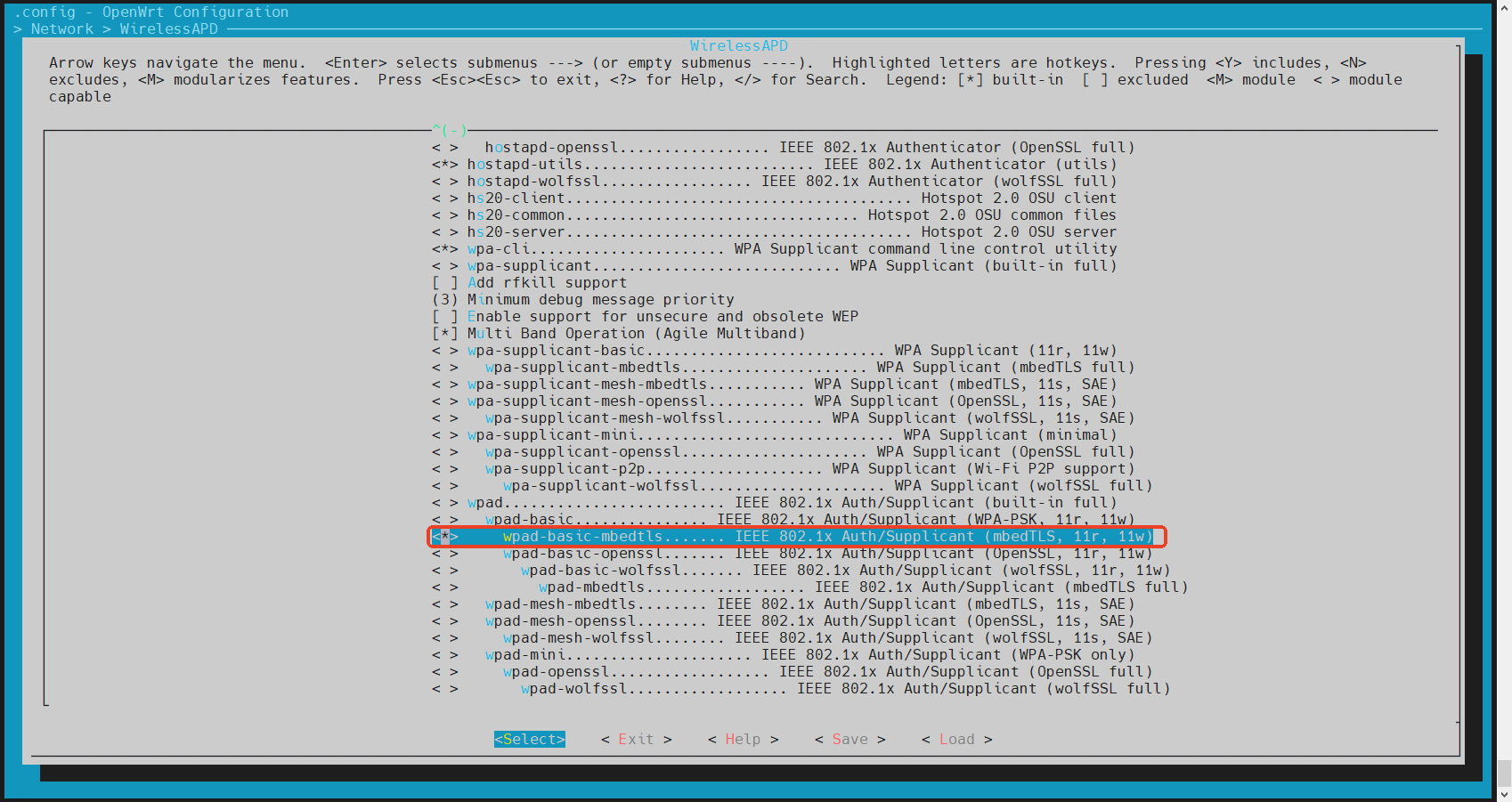Click the Select button at bottom
The height and width of the screenshot is (802, 1512).
click(530, 739)
